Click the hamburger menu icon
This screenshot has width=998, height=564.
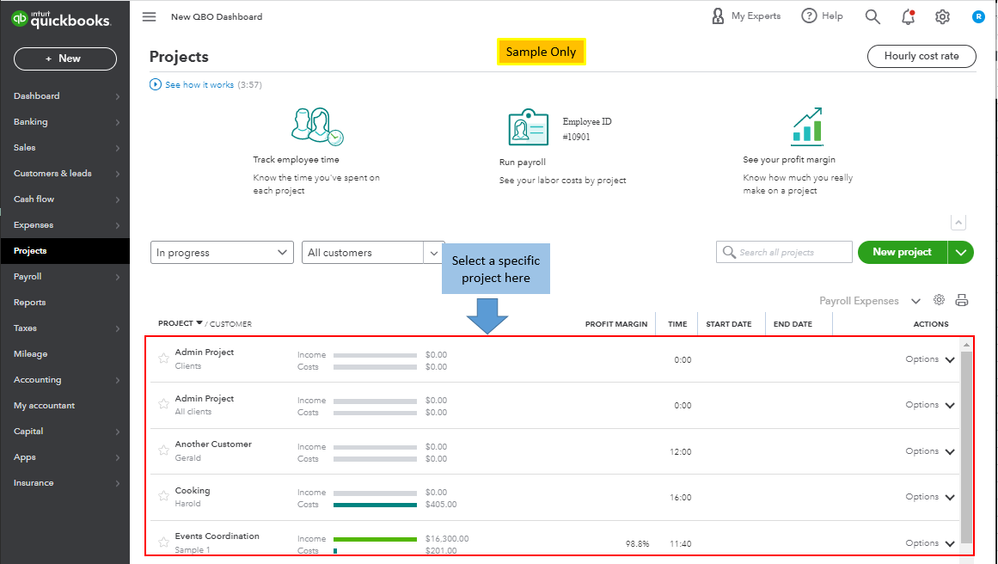click(x=149, y=17)
